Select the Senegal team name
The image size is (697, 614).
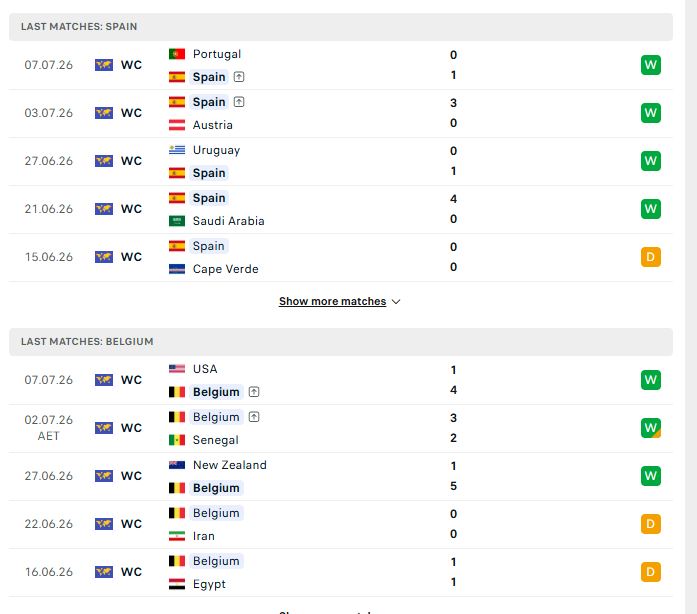(216, 440)
